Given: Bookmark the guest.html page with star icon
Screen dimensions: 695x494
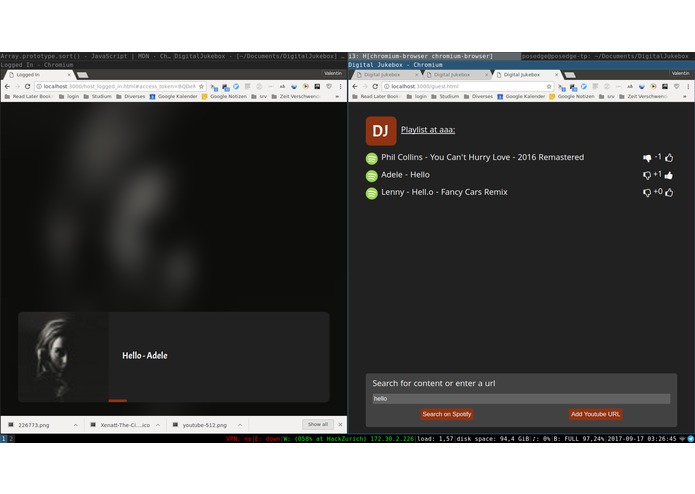Looking at the screenshot, I should (549, 86).
